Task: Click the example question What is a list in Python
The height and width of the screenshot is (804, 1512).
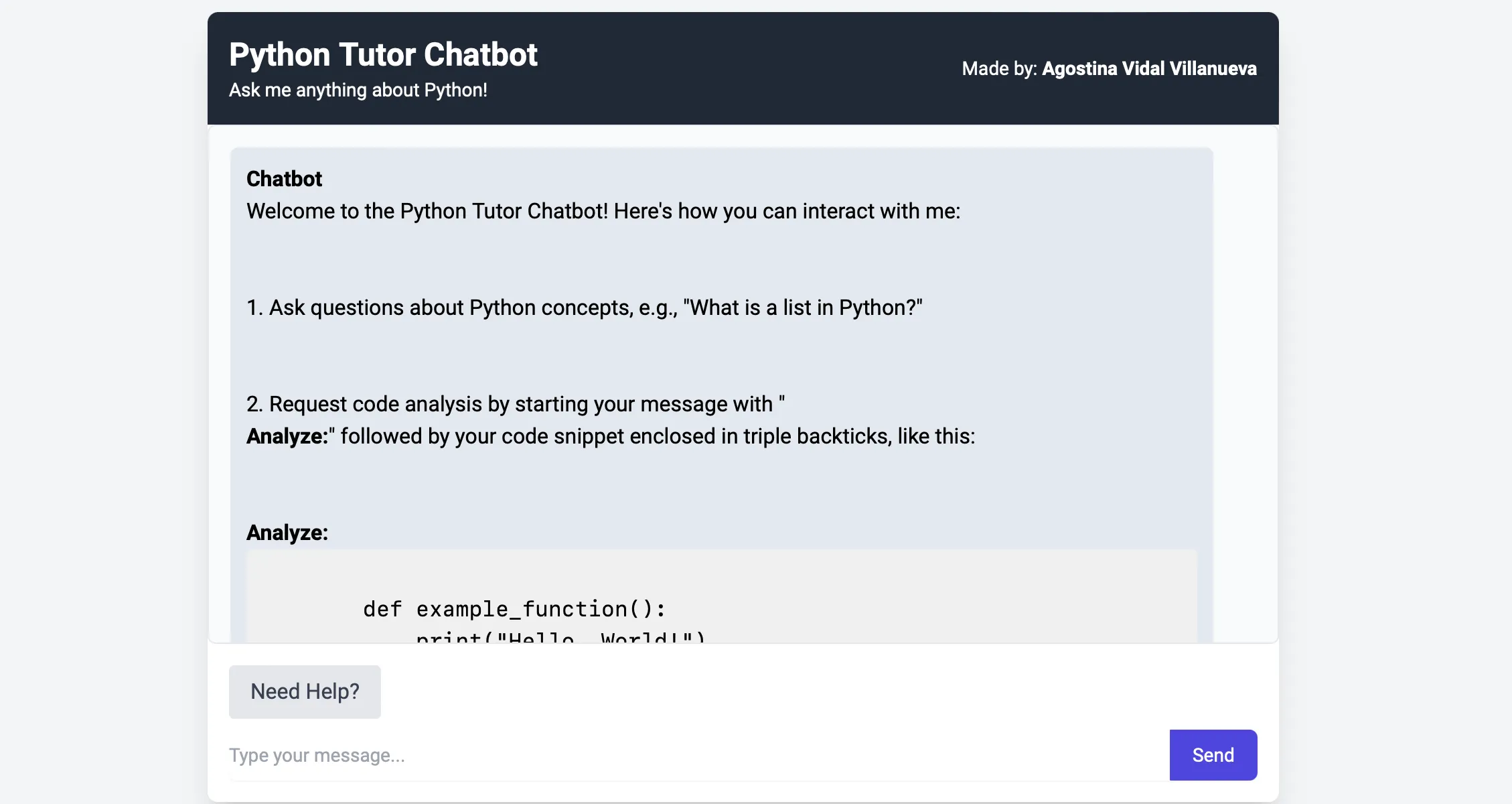Action: (802, 308)
